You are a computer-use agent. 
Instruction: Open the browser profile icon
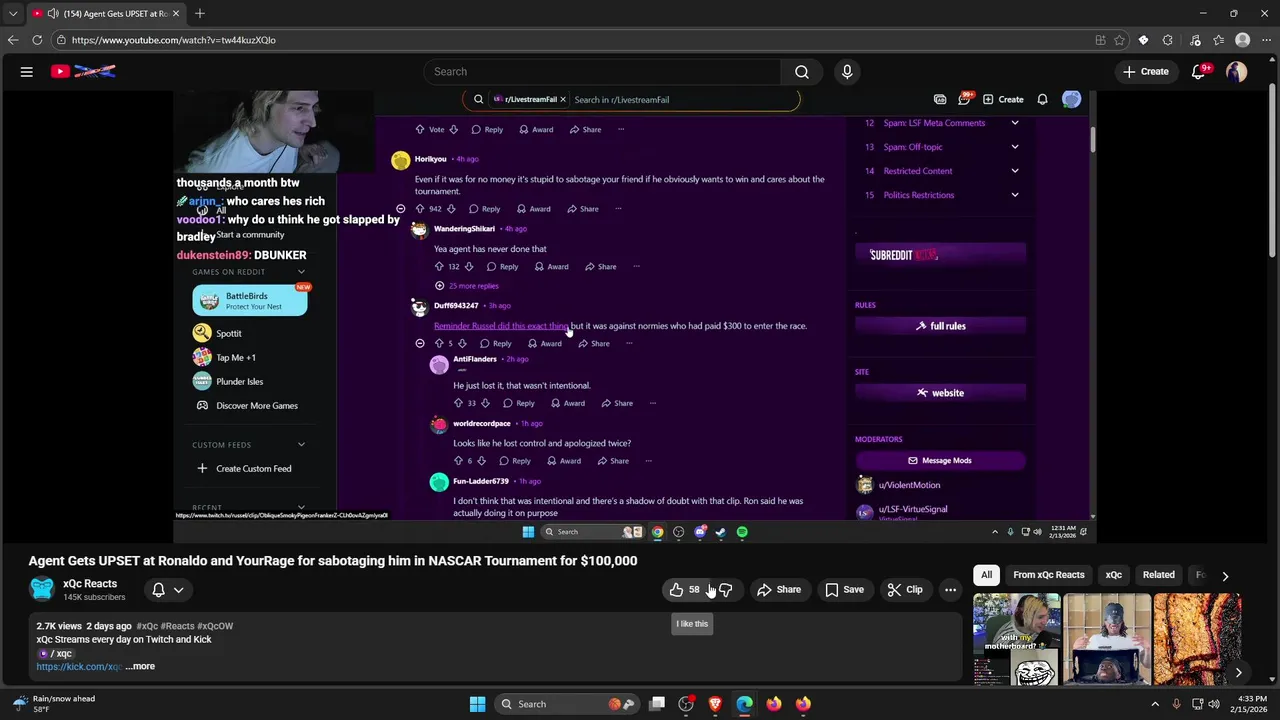(x=1243, y=40)
